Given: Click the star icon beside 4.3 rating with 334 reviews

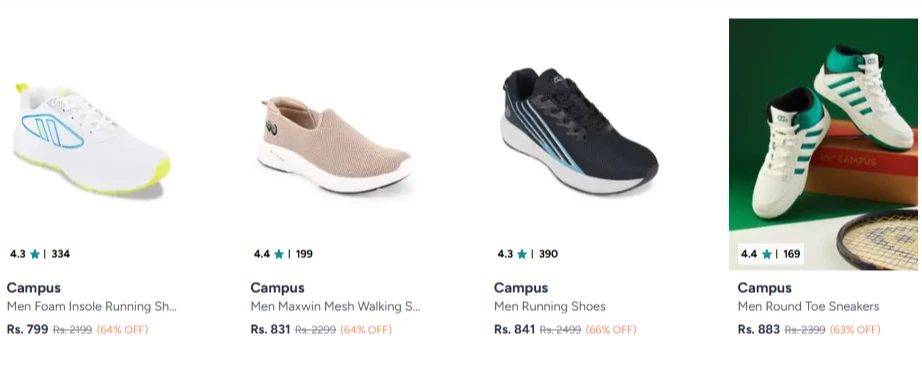Looking at the screenshot, I should 35,254.
